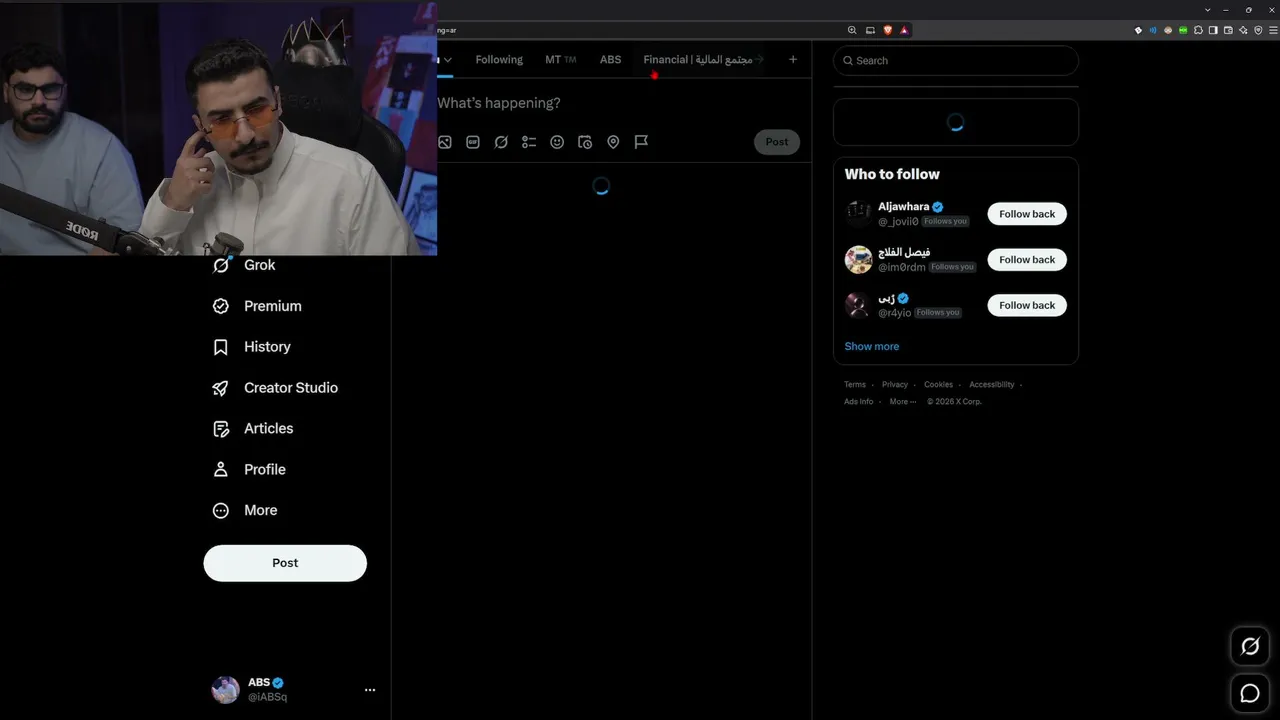Open Brave Leo AI sparkle icon

pos(1243,30)
